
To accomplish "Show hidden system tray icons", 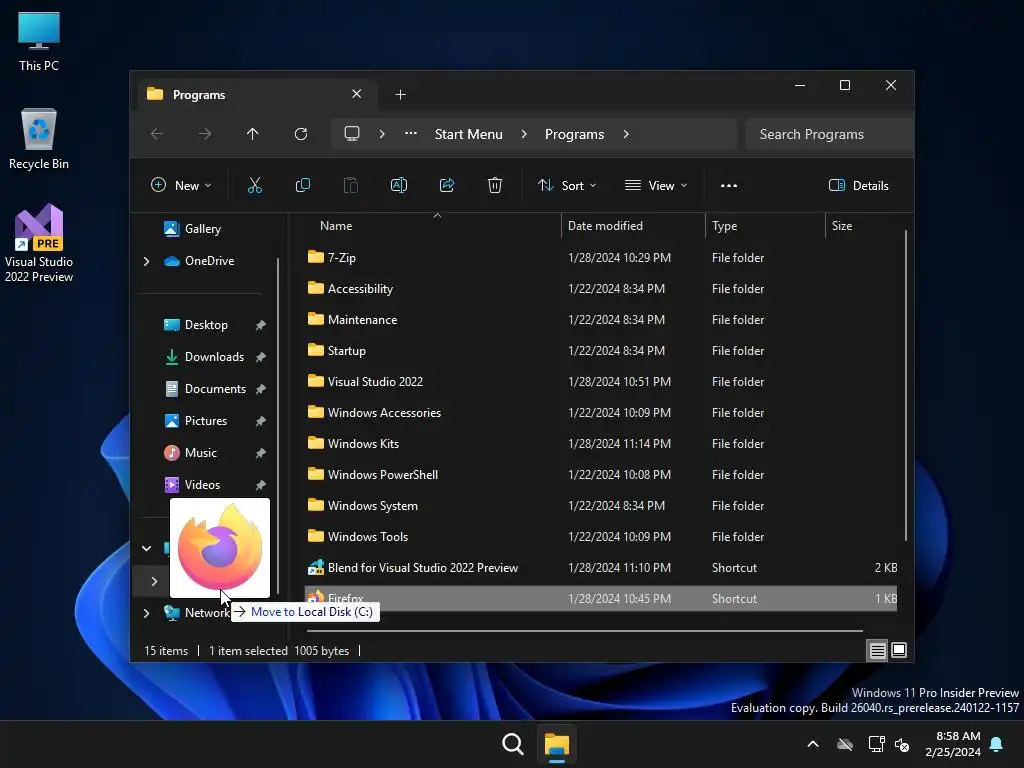I will 813,744.
